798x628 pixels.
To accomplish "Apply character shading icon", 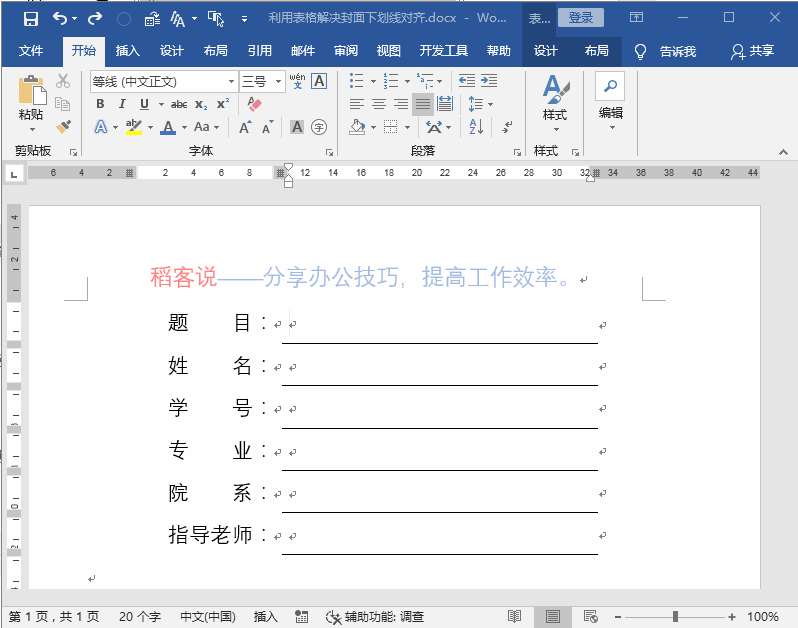I will (x=297, y=127).
